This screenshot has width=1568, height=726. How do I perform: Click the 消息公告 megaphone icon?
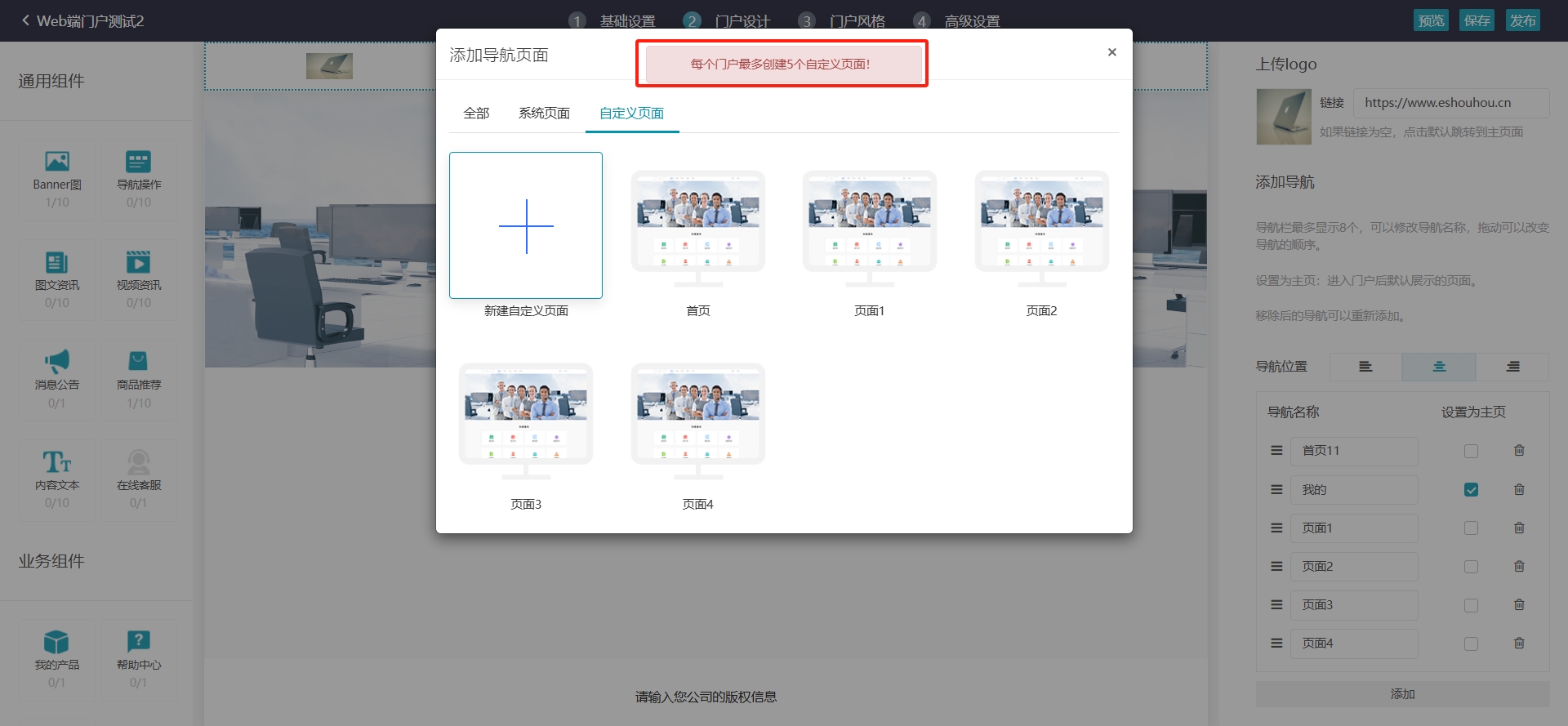click(57, 361)
